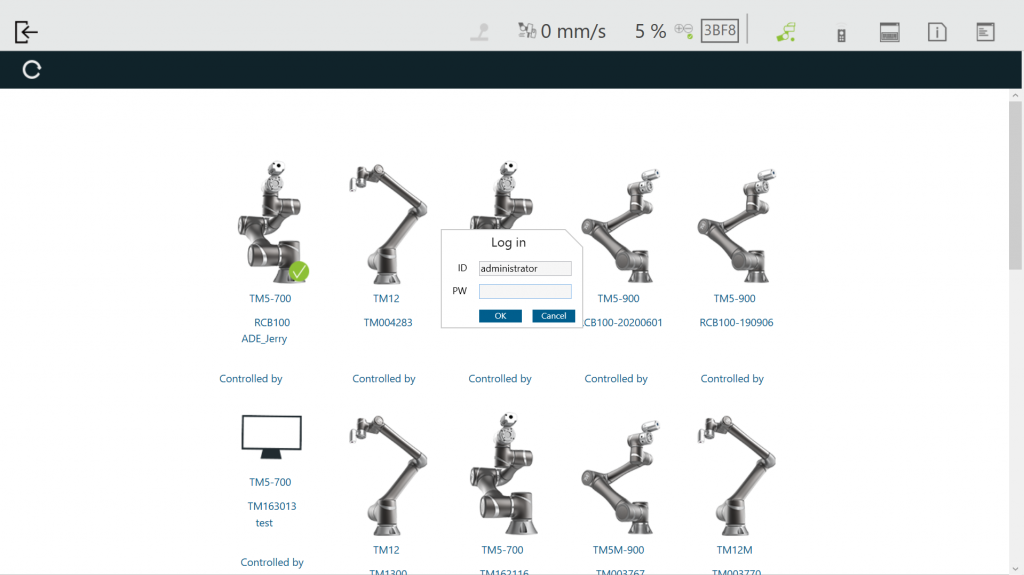Click the refresh robot list icon
The height and width of the screenshot is (575, 1024).
click(32, 70)
